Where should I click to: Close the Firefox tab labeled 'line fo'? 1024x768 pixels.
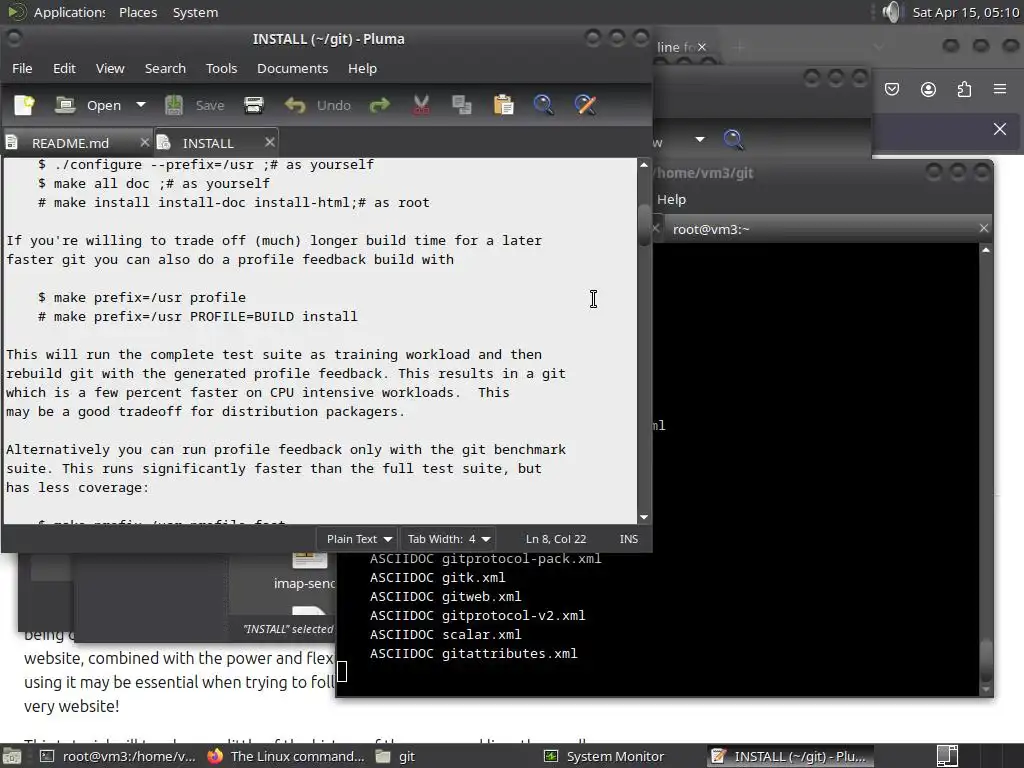point(701,47)
